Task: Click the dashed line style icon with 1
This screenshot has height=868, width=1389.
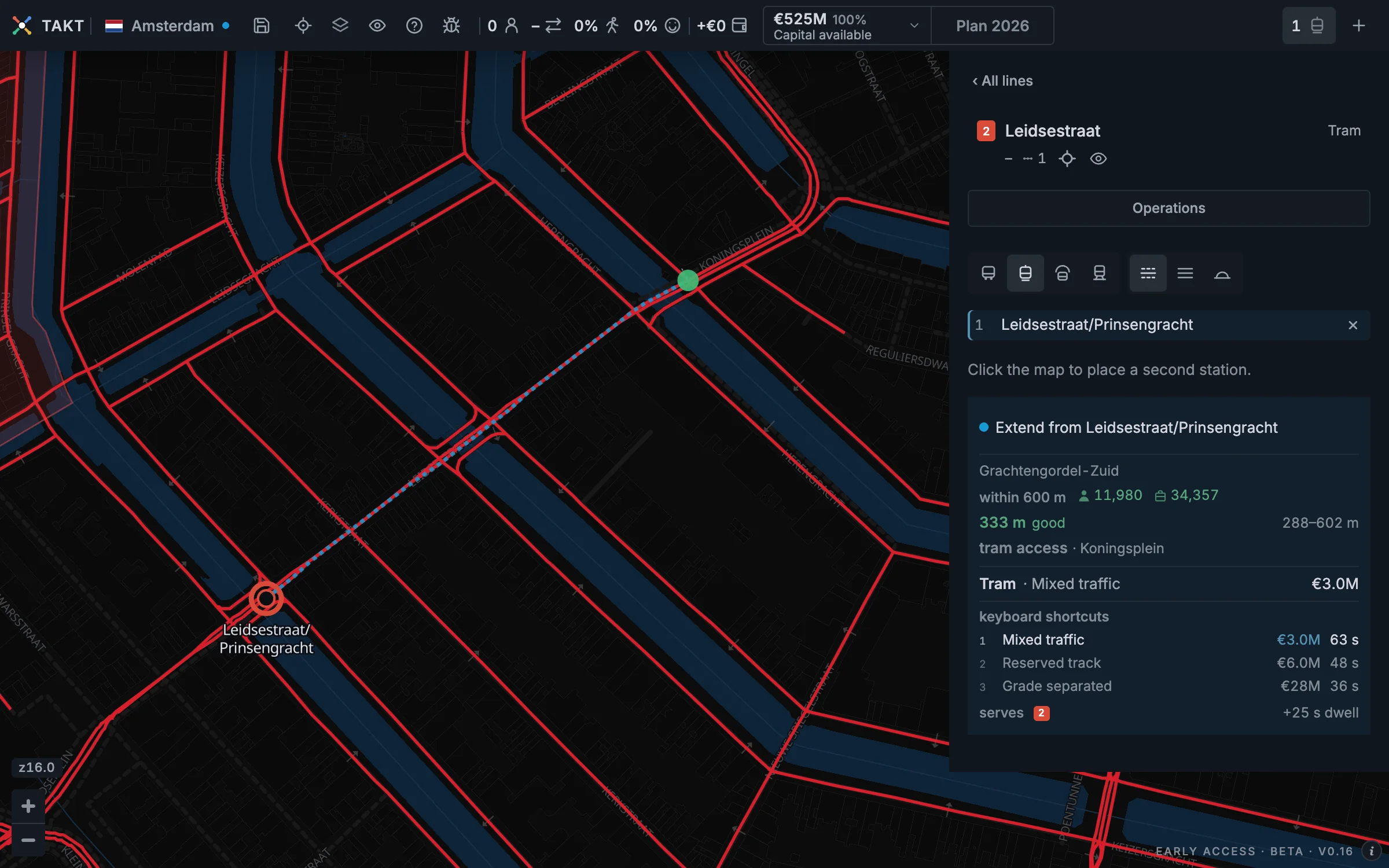Action: click(x=1034, y=159)
